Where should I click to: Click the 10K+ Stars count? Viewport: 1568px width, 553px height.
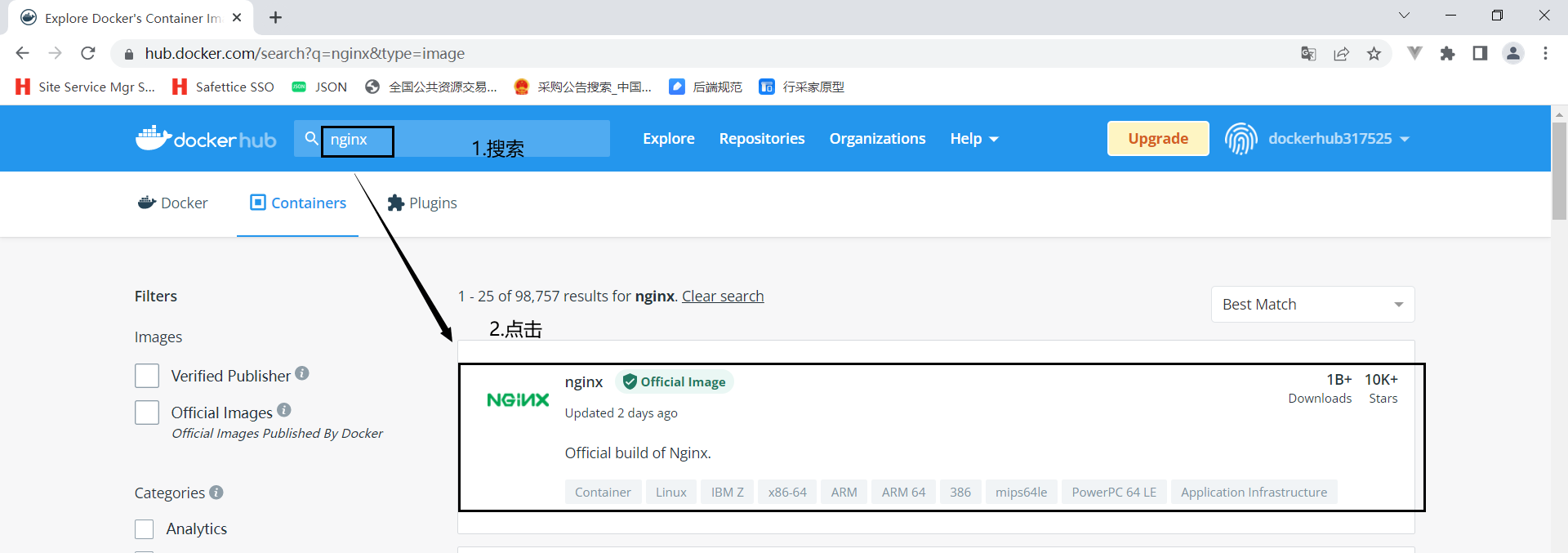click(x=1382, y=388)
